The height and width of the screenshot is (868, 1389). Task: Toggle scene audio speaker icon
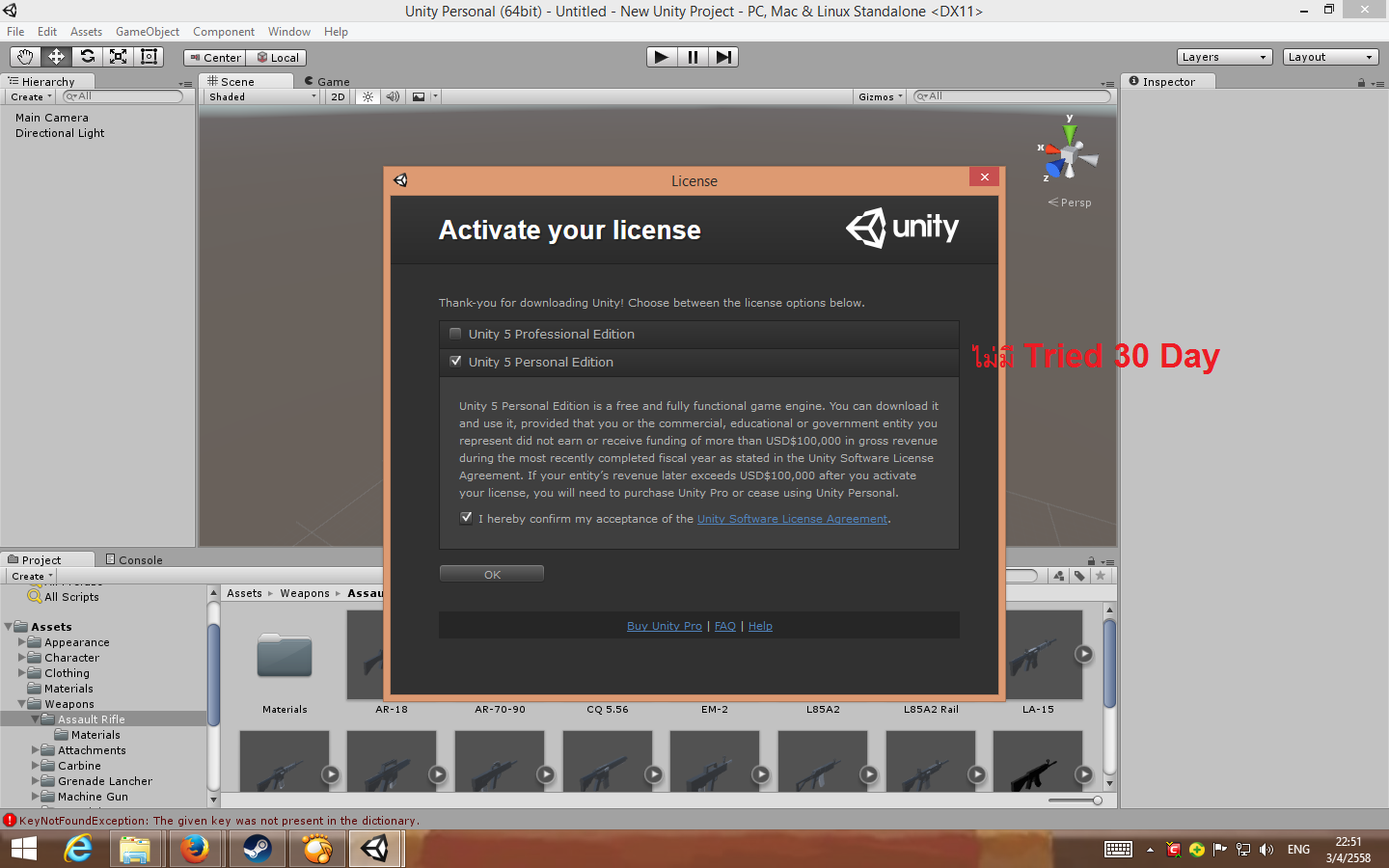(393, 96)
